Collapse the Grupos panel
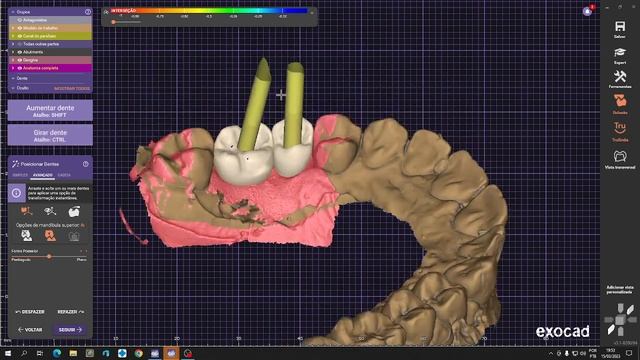 [x=13, y=12]
